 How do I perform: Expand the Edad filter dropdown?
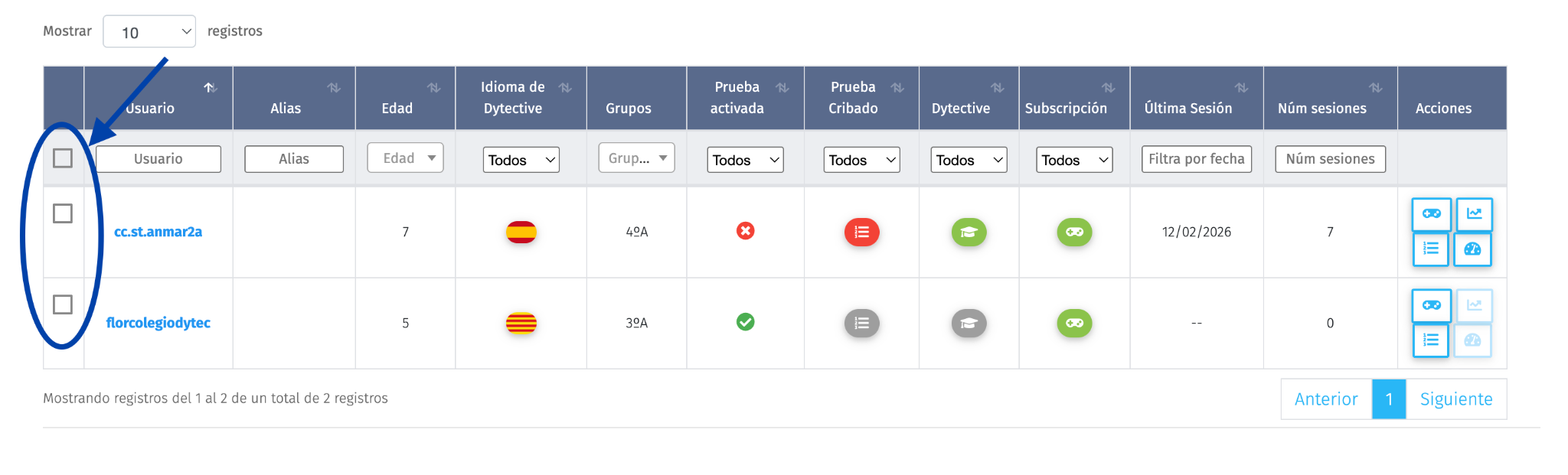(x=405, y=158)
